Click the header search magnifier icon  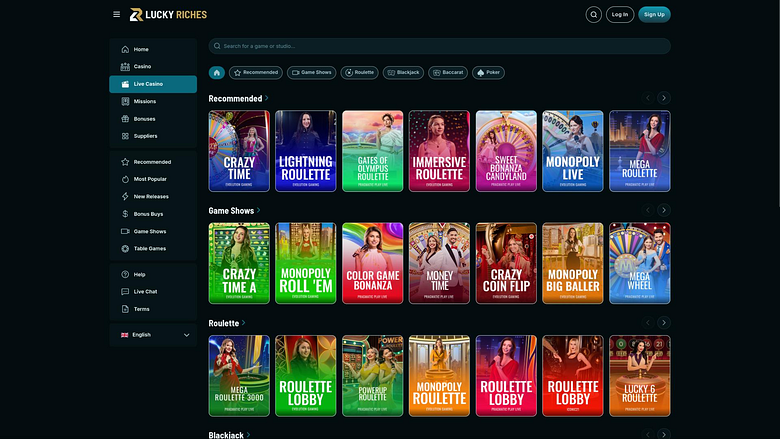593,14
